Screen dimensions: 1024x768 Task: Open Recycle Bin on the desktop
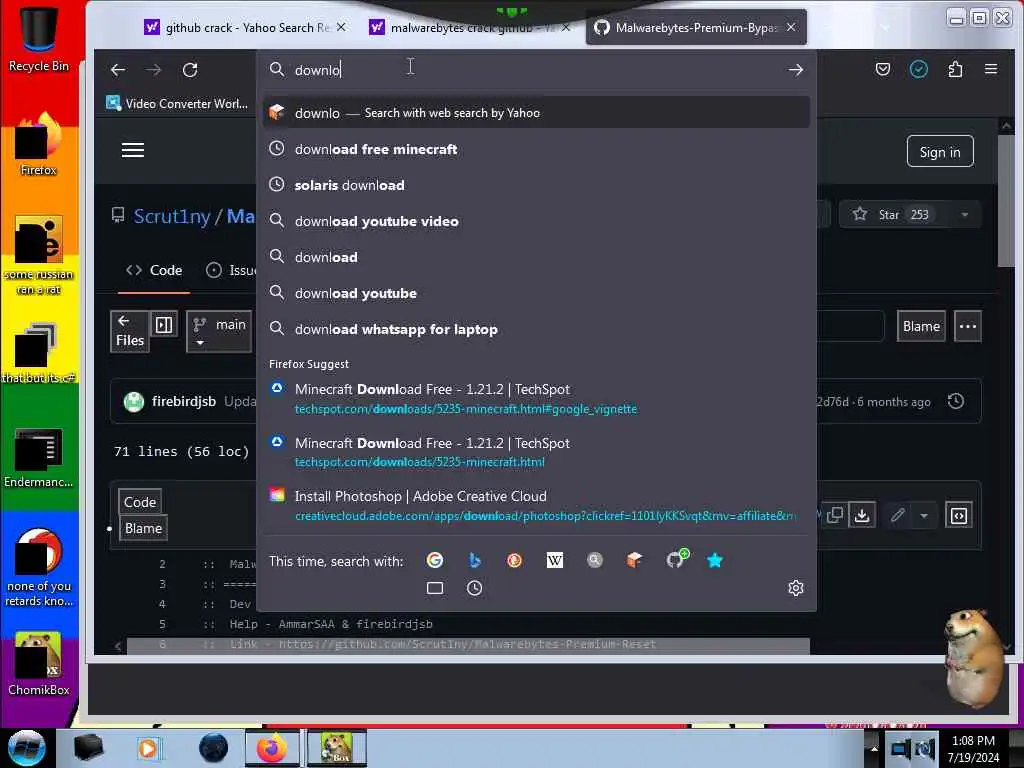pos(39,37)
